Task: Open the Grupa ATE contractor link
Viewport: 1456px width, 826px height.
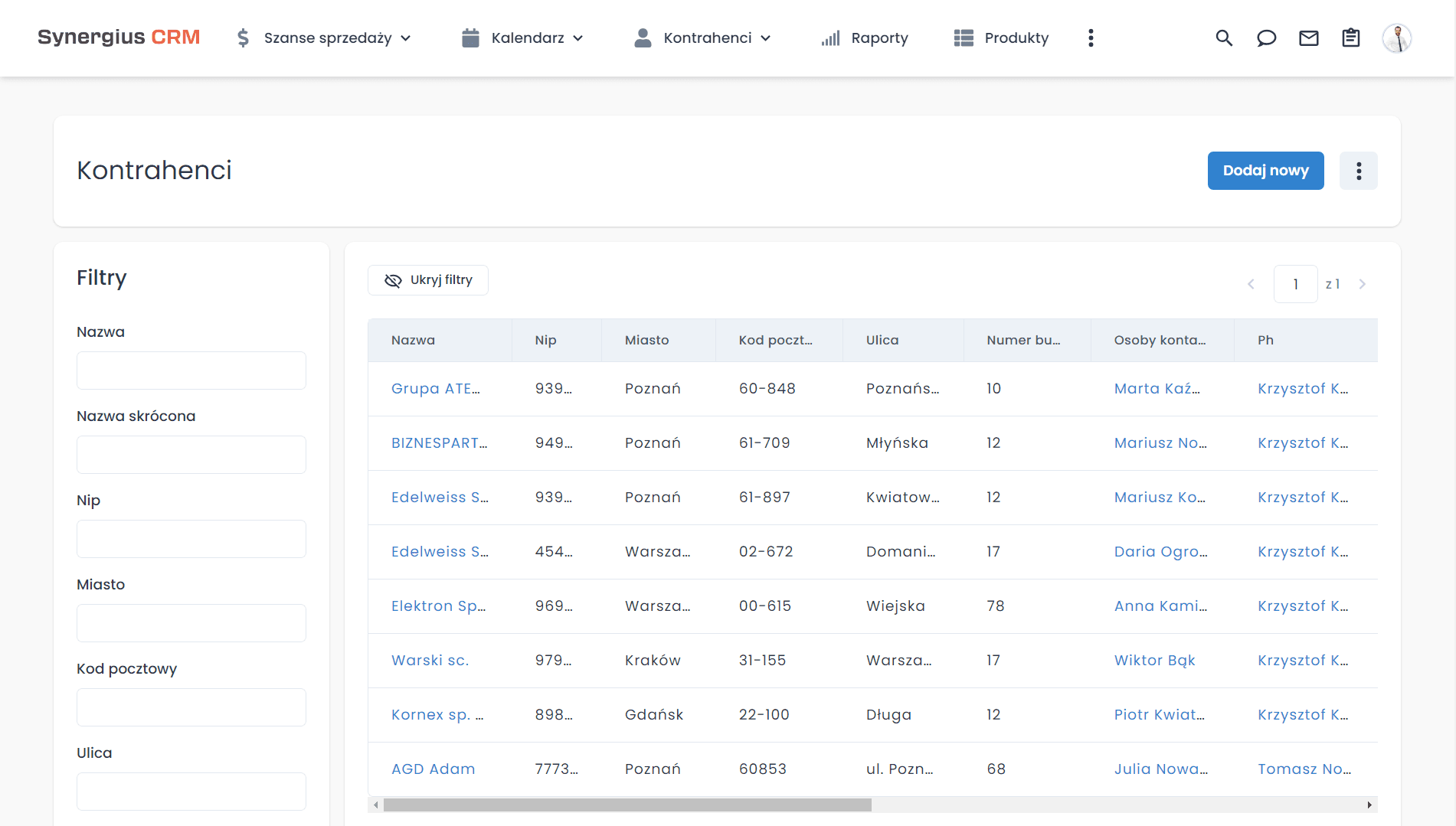Action: click(x=435, y=389)
